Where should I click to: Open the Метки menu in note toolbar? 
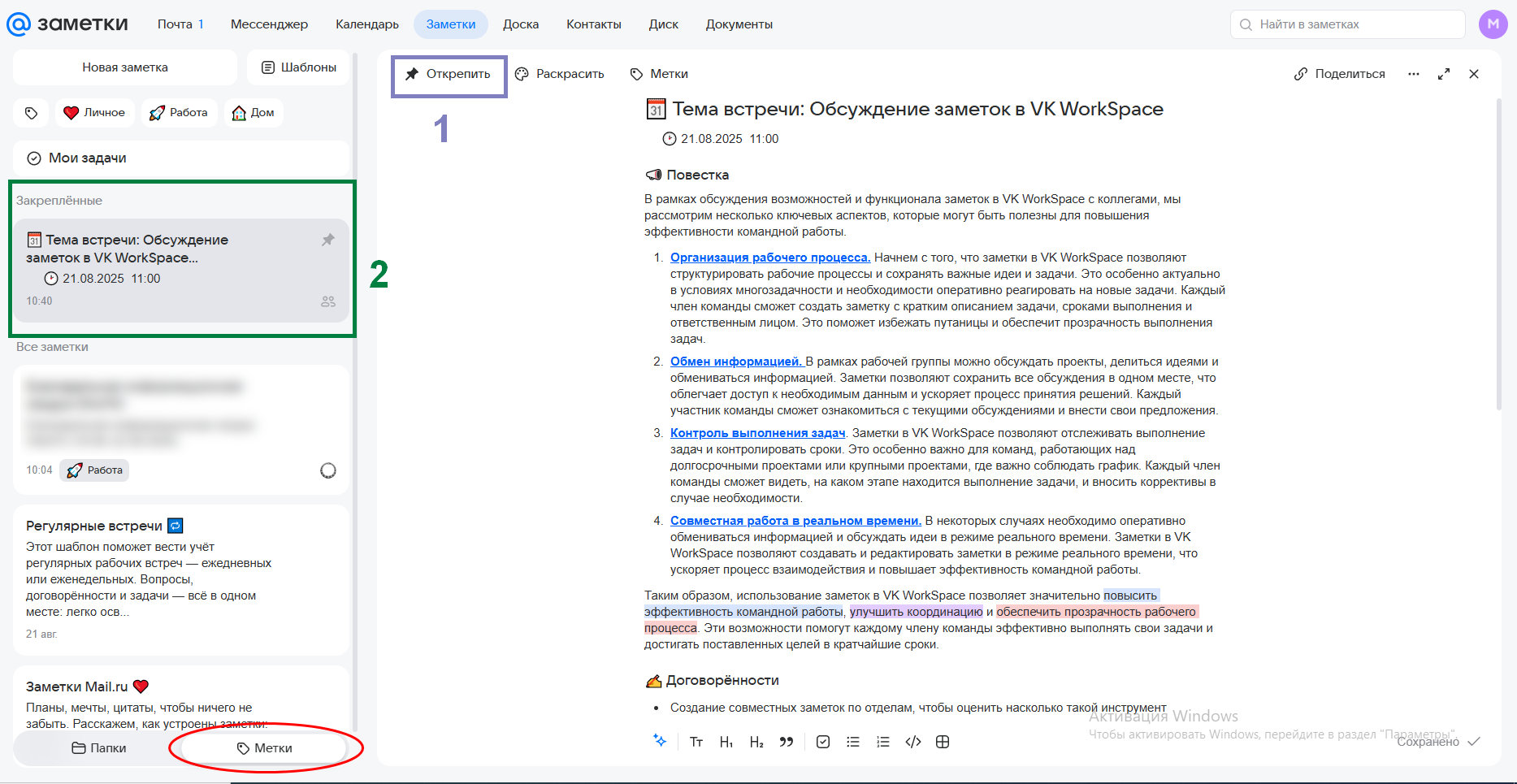click(659, 74)
